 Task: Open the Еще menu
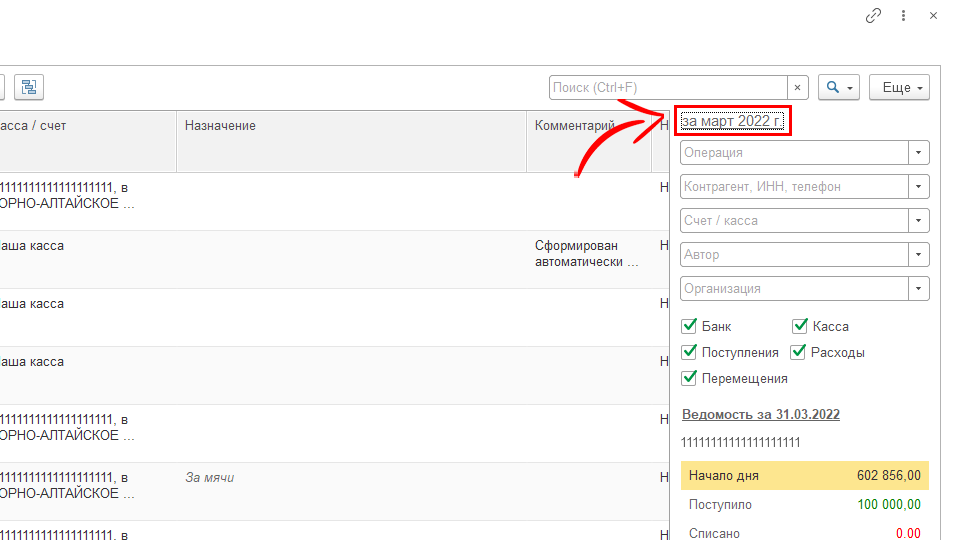point(899,88)
